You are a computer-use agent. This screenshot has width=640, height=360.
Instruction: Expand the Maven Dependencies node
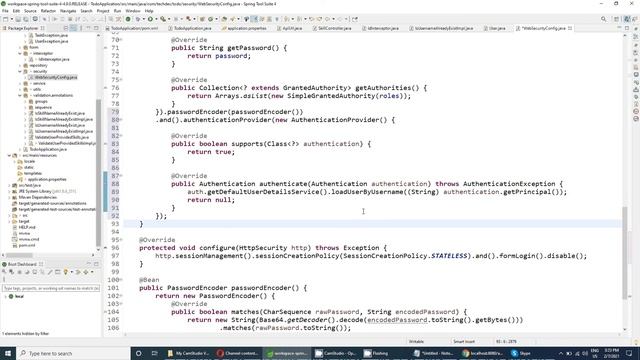(x=9, y=198)
